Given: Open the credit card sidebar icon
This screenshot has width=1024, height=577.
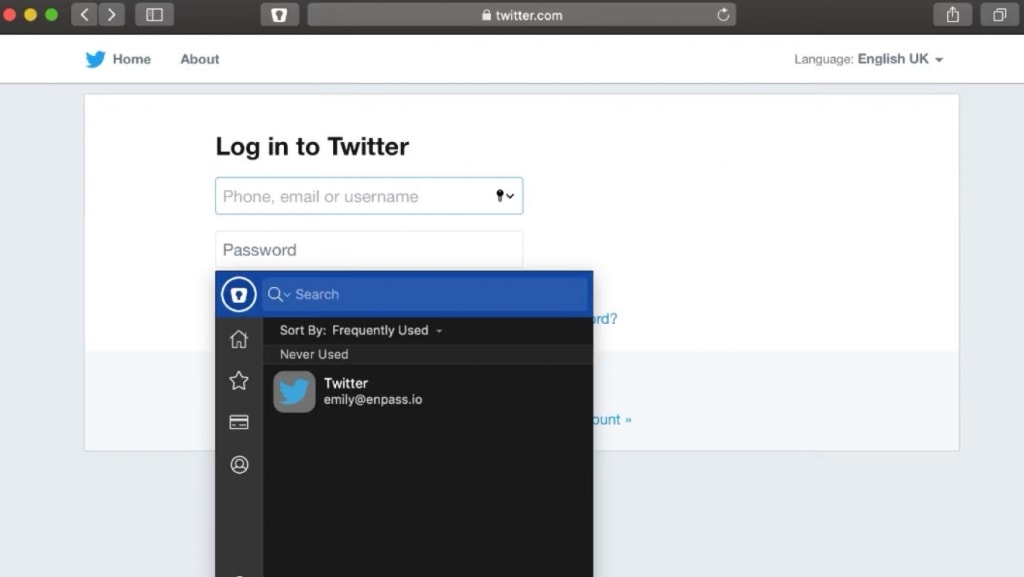Looking at the screenshot, I should point(239,422).
